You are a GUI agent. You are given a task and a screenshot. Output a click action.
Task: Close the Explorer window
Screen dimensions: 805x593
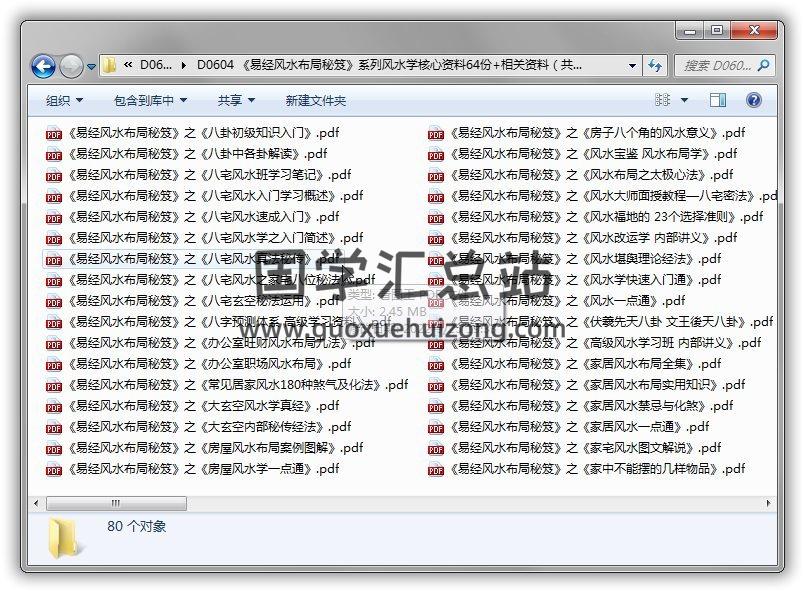point(753,31)
